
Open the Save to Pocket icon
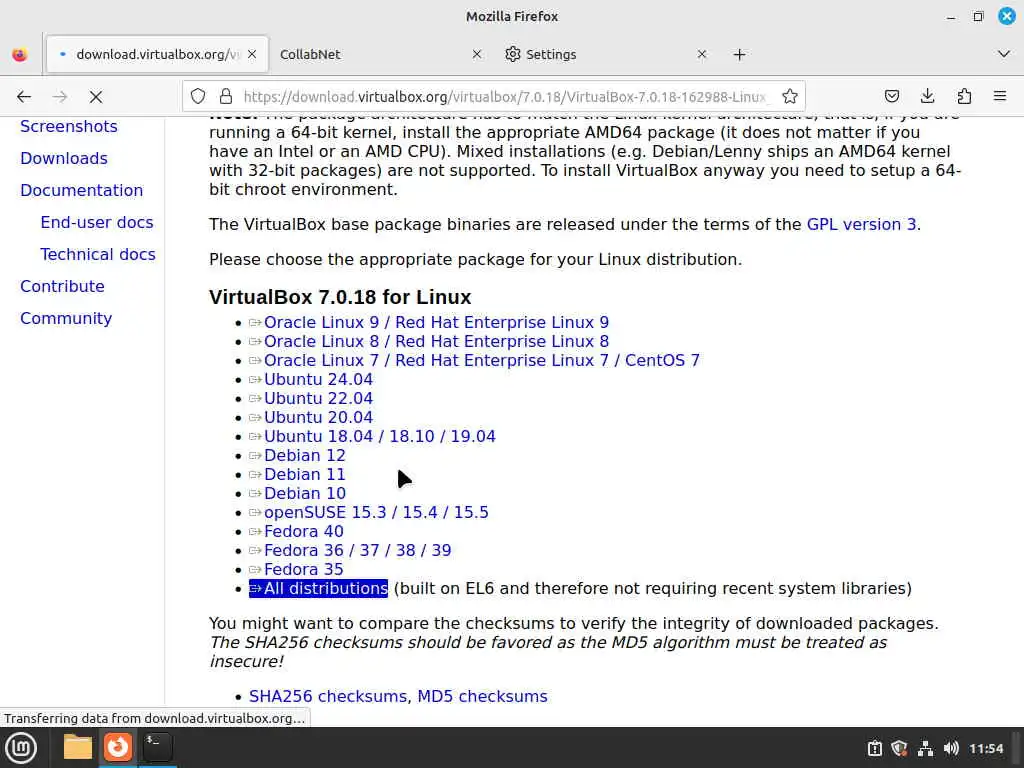pos(891,97)
